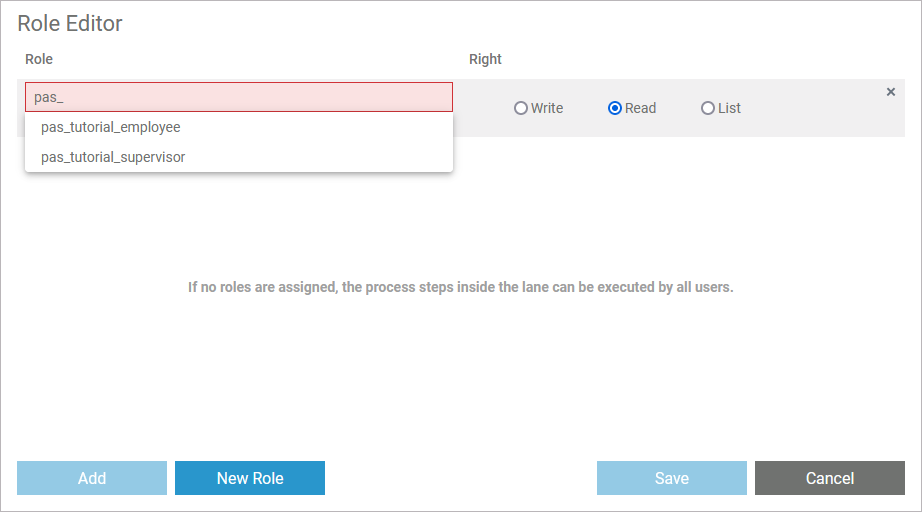Click the Role Editor dialog title

(x=70, y=23)
